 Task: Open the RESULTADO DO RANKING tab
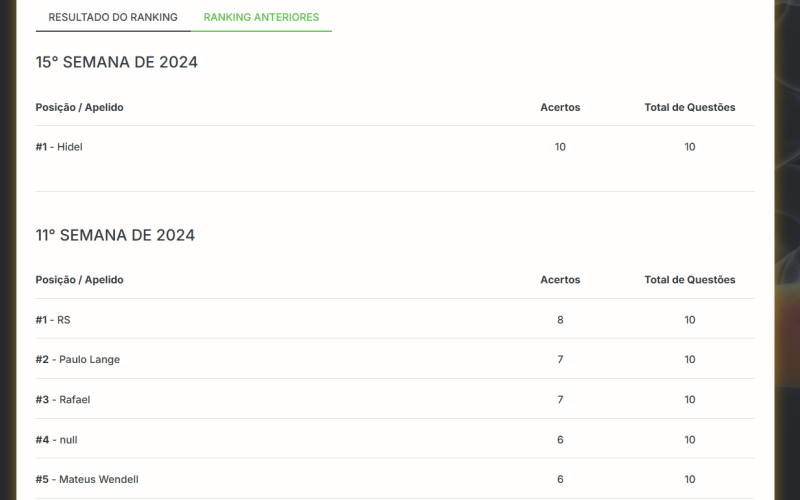[113, 17]
